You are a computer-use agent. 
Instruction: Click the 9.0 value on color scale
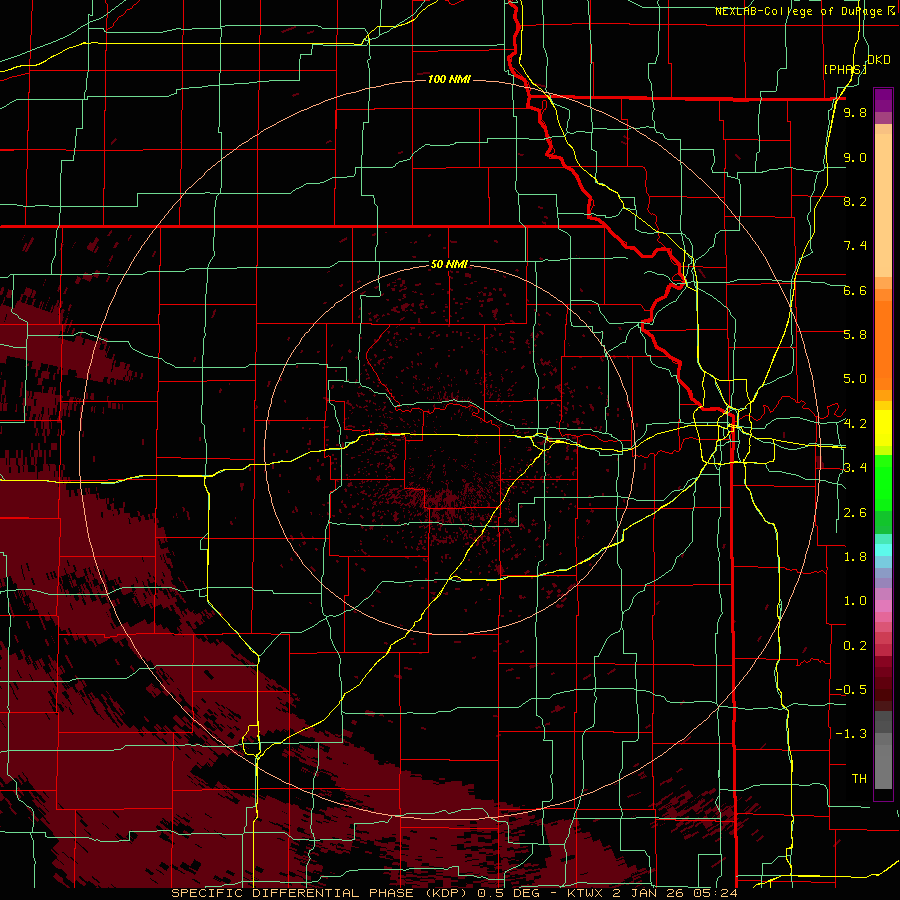[855, 157]
